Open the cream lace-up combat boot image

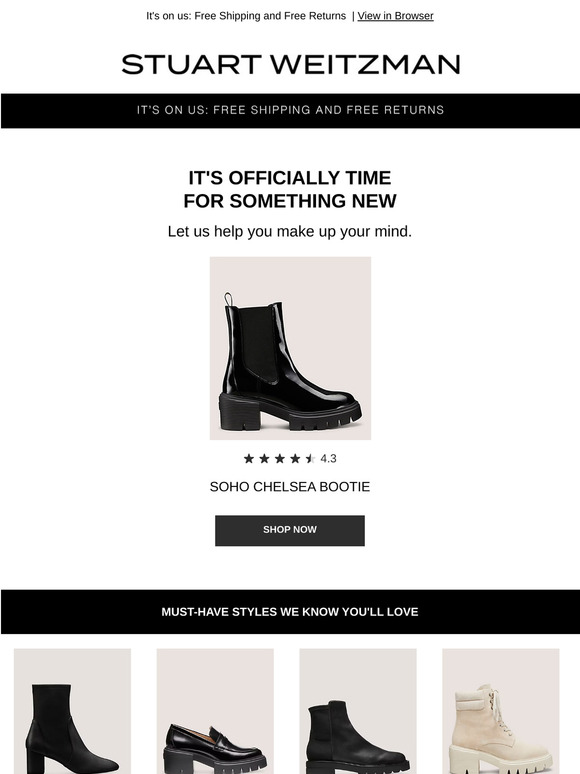pyautogui.click(x=501, y=711)
